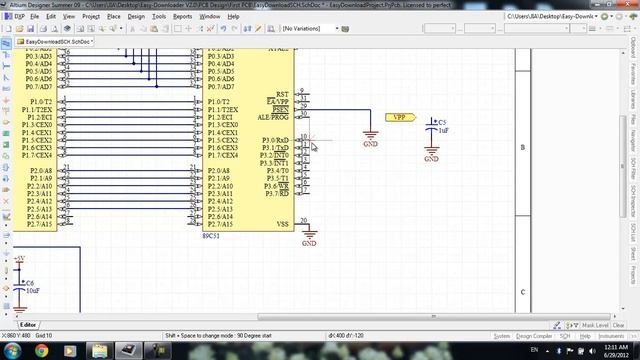Click the Mask Level button
This screenshot has width=640, height=360.
click(595, 325)
